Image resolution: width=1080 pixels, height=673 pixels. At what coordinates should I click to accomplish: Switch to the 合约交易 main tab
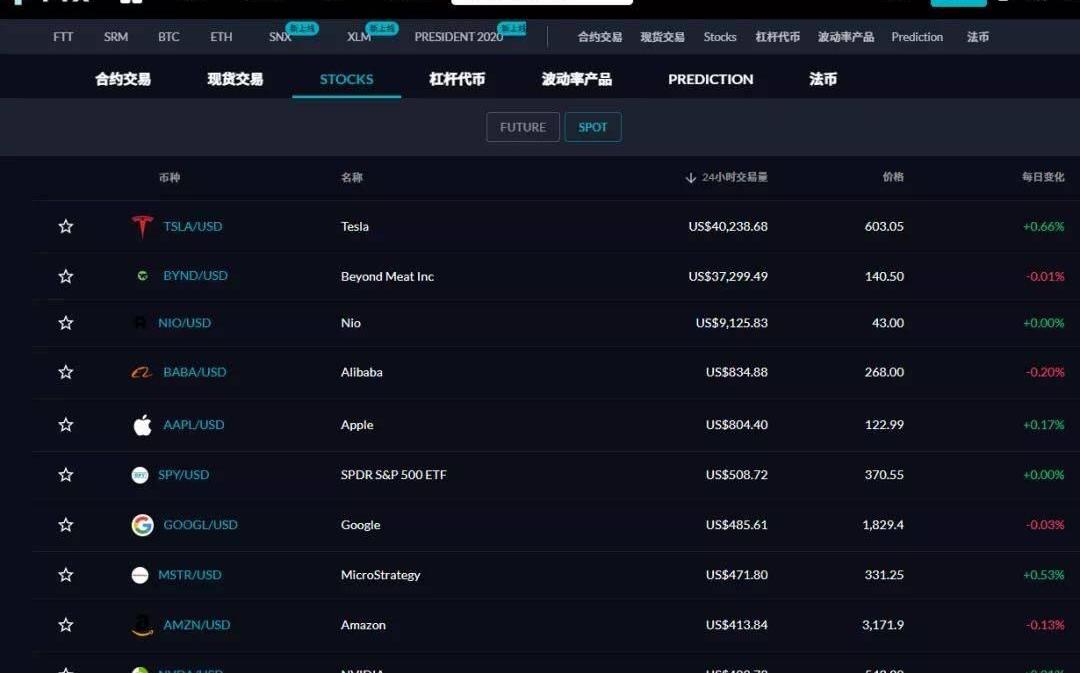coord(123,79)
